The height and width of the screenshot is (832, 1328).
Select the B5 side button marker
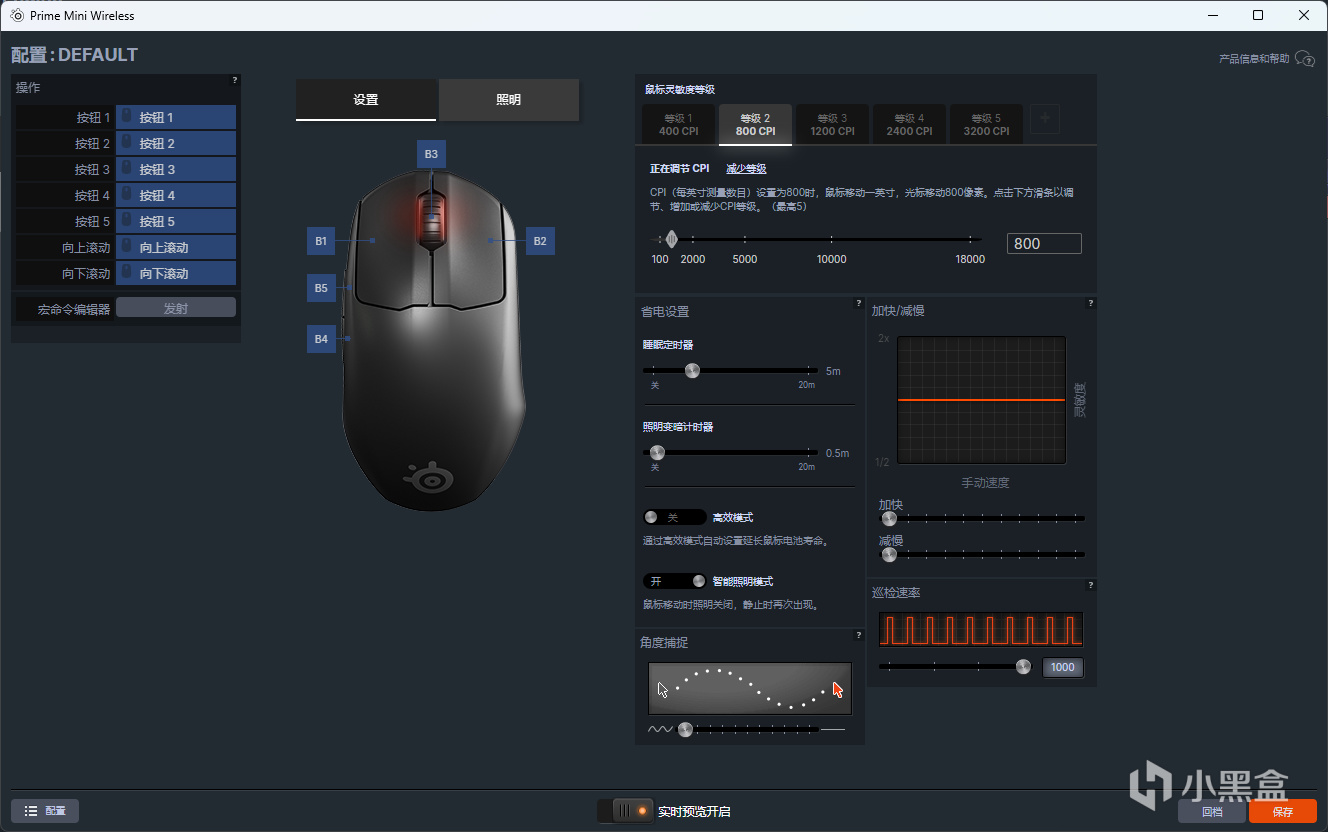[321, 288]
